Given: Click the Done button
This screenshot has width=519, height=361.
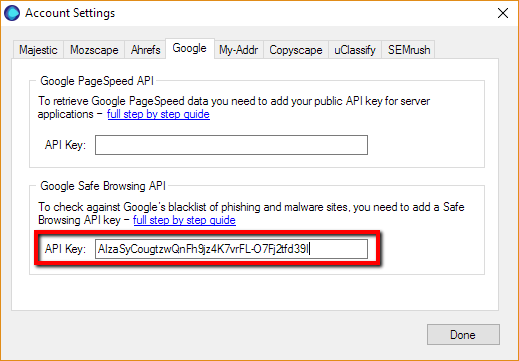Looking at the screenshot, I should 463,334.
